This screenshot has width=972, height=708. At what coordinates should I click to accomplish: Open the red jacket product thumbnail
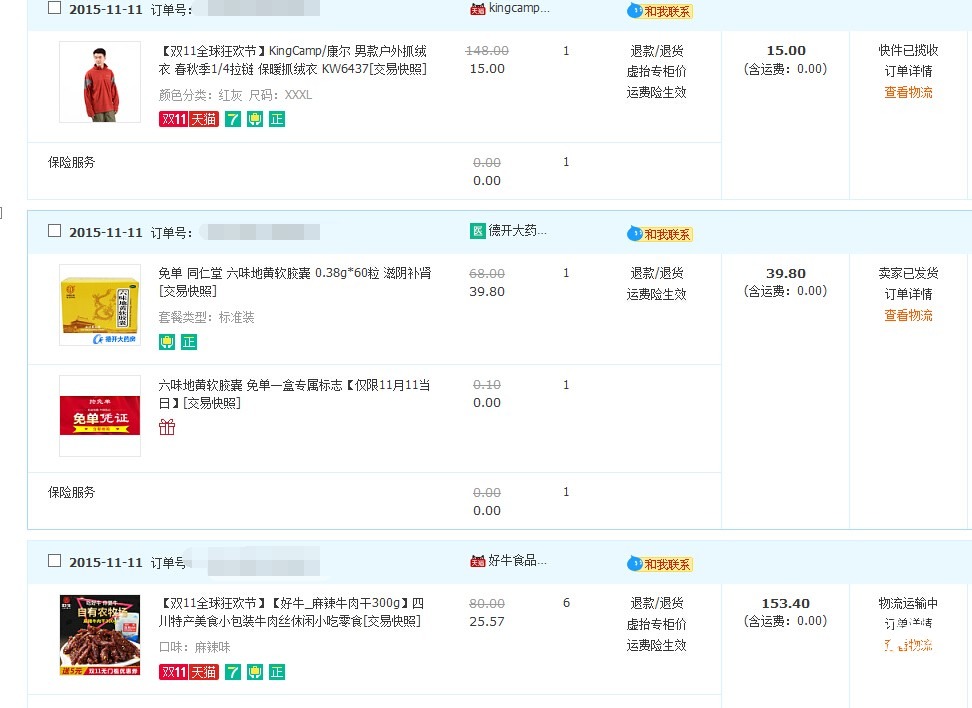100,82
